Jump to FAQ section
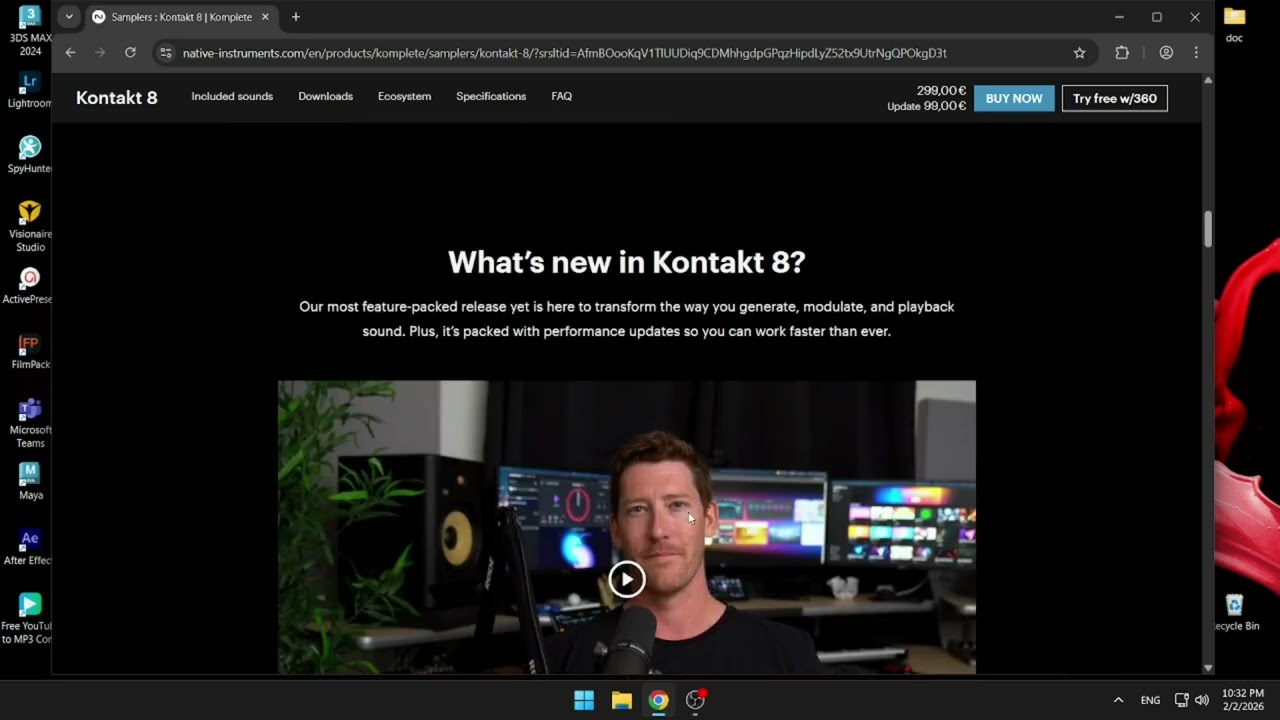1280x720 pixels. coord(561,96)
